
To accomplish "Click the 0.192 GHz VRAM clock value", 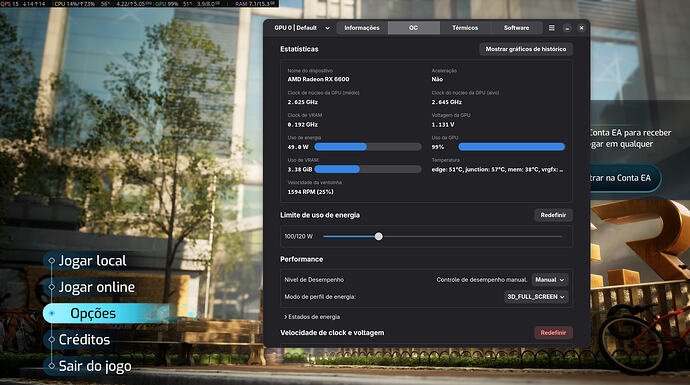I will [x=302, y=125].
